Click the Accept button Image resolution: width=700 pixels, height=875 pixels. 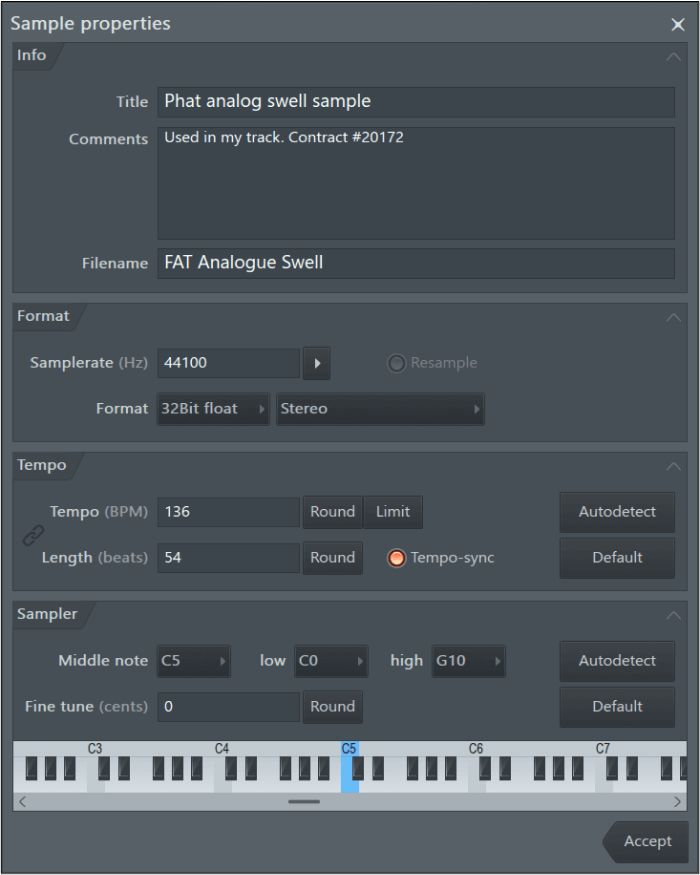click(x=646, y=841)
